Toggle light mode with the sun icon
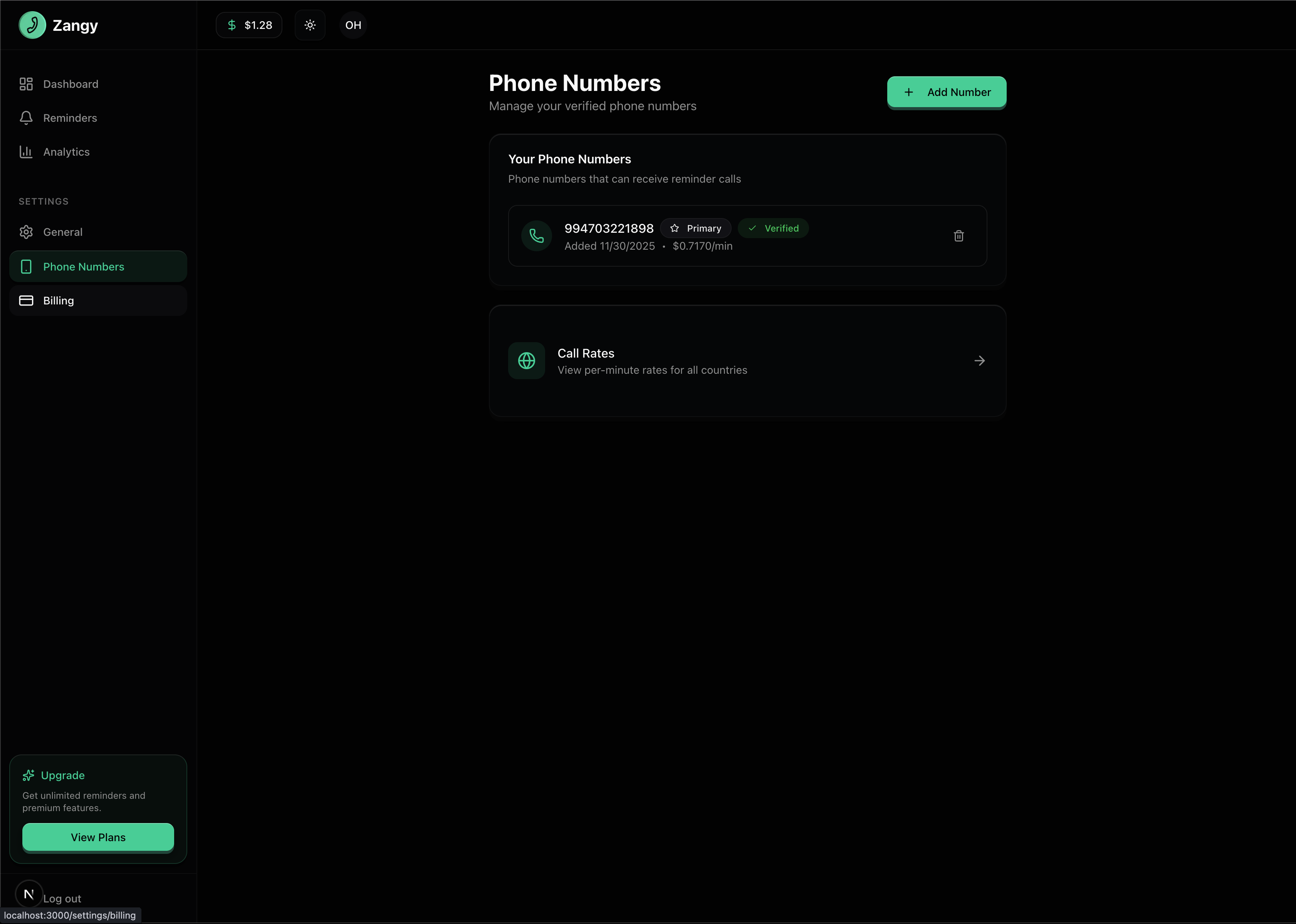This screenshot has height=924, width=1296. (310, 24)
